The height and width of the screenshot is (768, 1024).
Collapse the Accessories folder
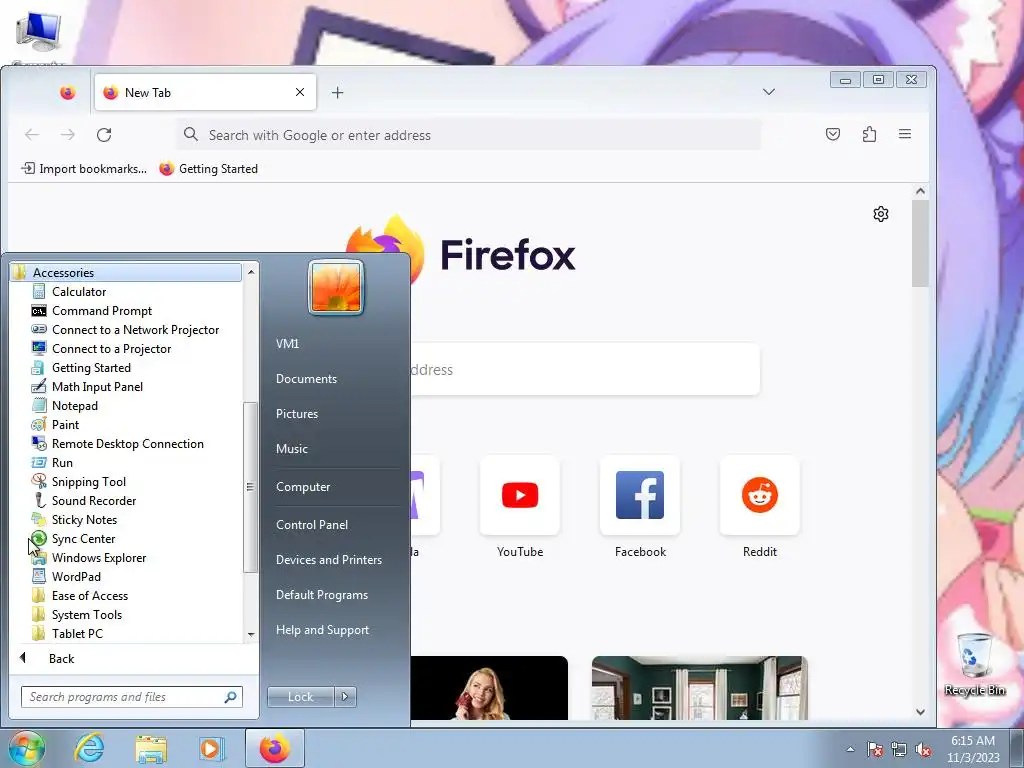[x=125, y=272]
